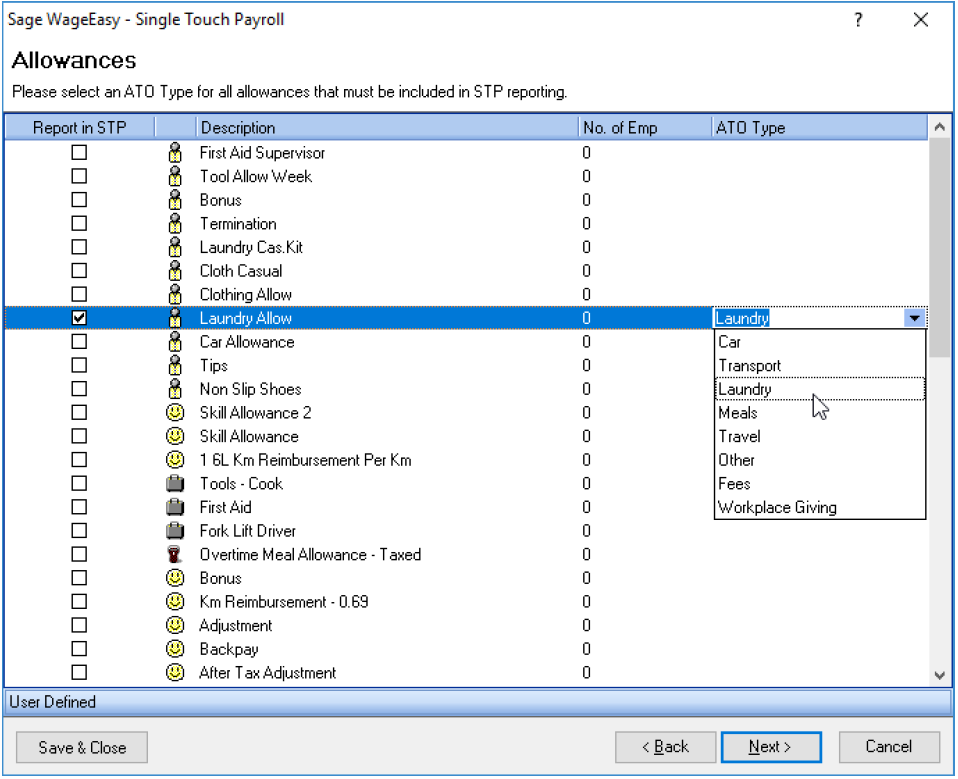Click the smiley icon next to Skill Allowance 2
Screen dimensions: 958x779
point(175,412)
